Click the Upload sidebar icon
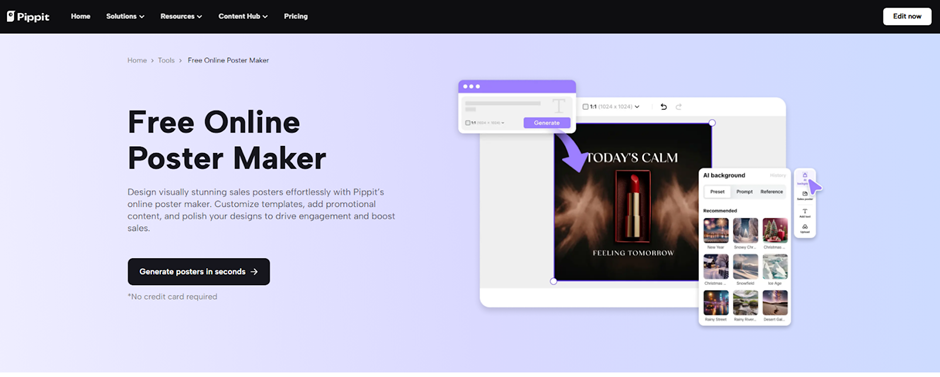 (x=805, y=228)
